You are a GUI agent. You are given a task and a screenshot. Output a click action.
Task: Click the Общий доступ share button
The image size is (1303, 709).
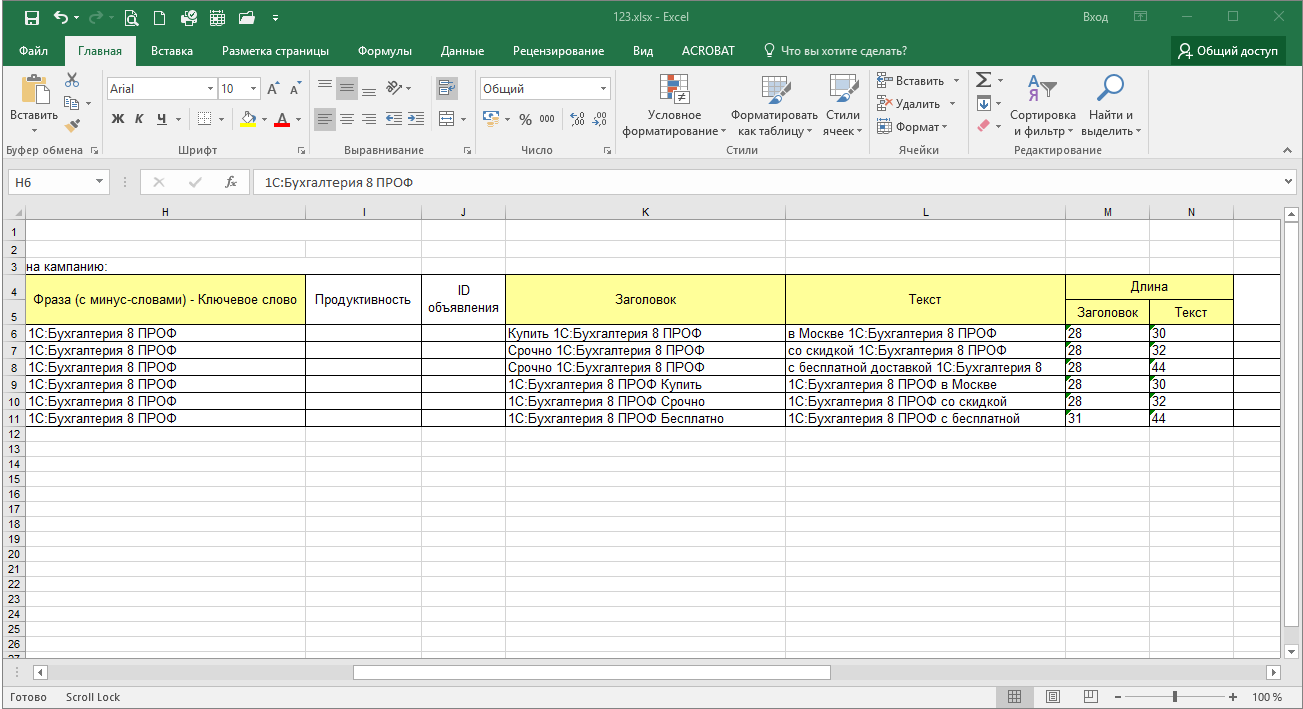(1228, 51)
